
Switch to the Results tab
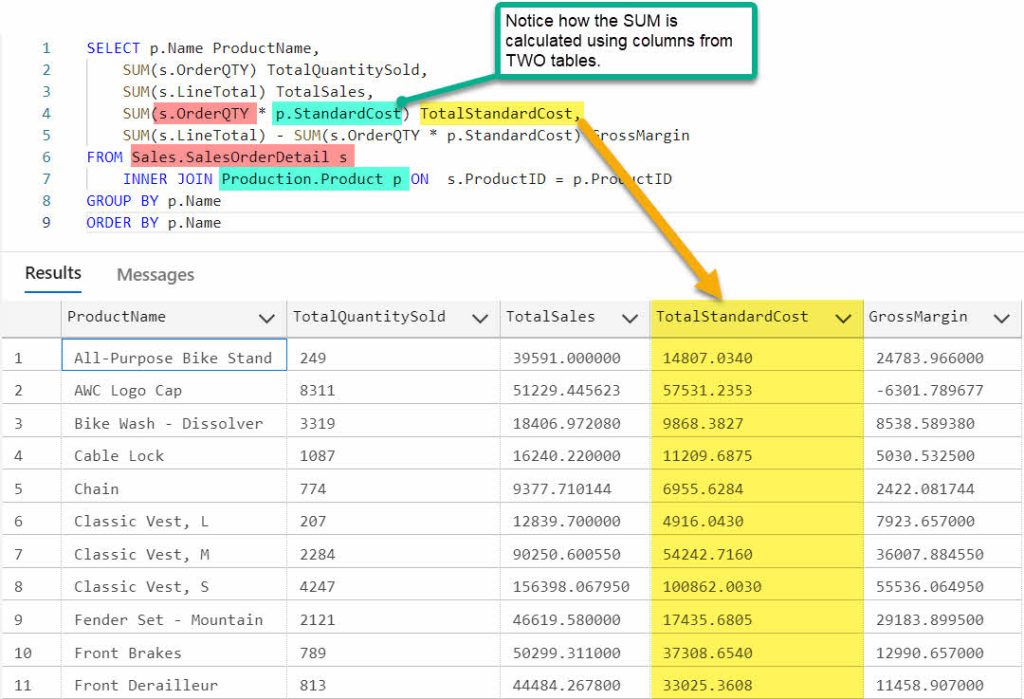click(x=53, y=273)
